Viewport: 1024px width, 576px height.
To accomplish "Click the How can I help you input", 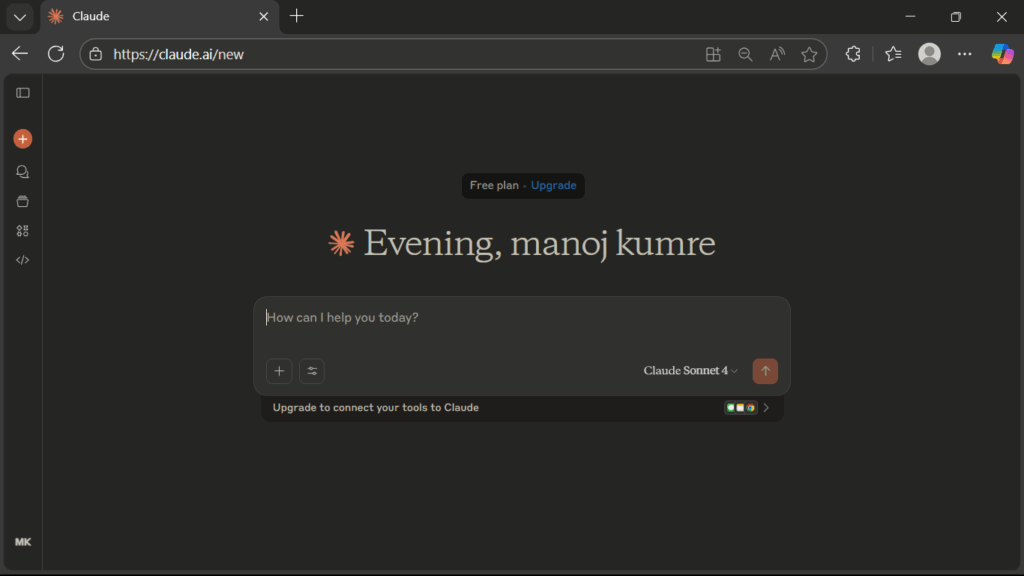I will 520,318.
